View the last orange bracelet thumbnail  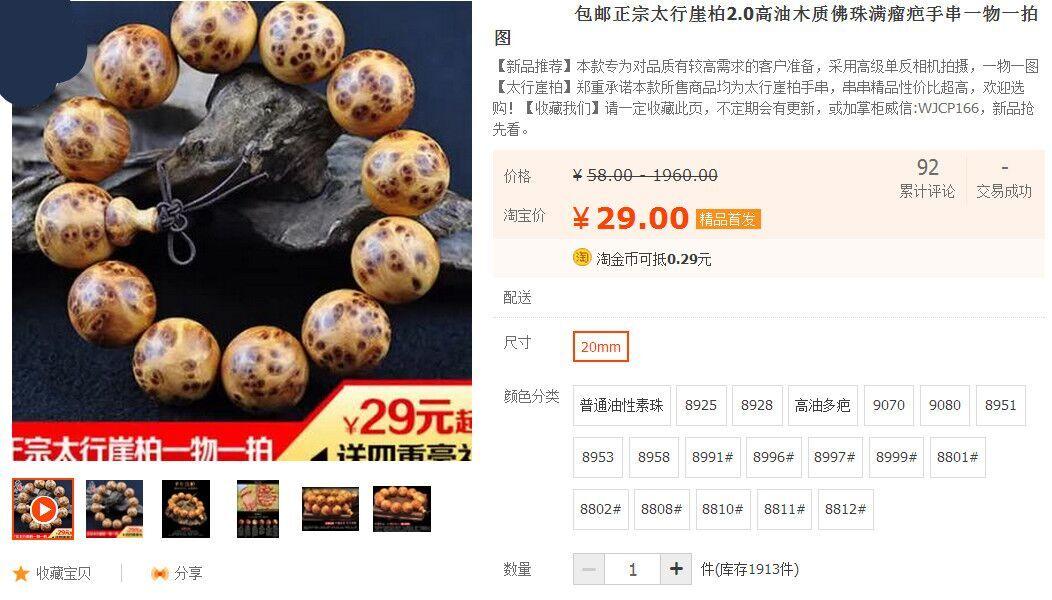pyautogui.click(x=401, y=509)
